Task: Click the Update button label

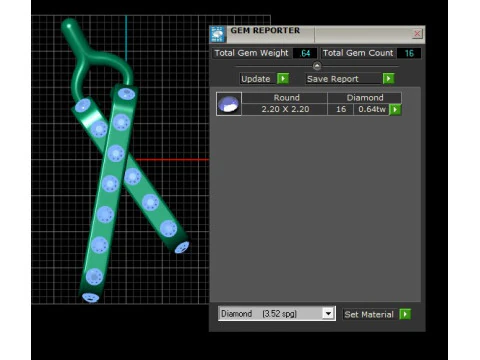Action: click(x=256, y=79)
